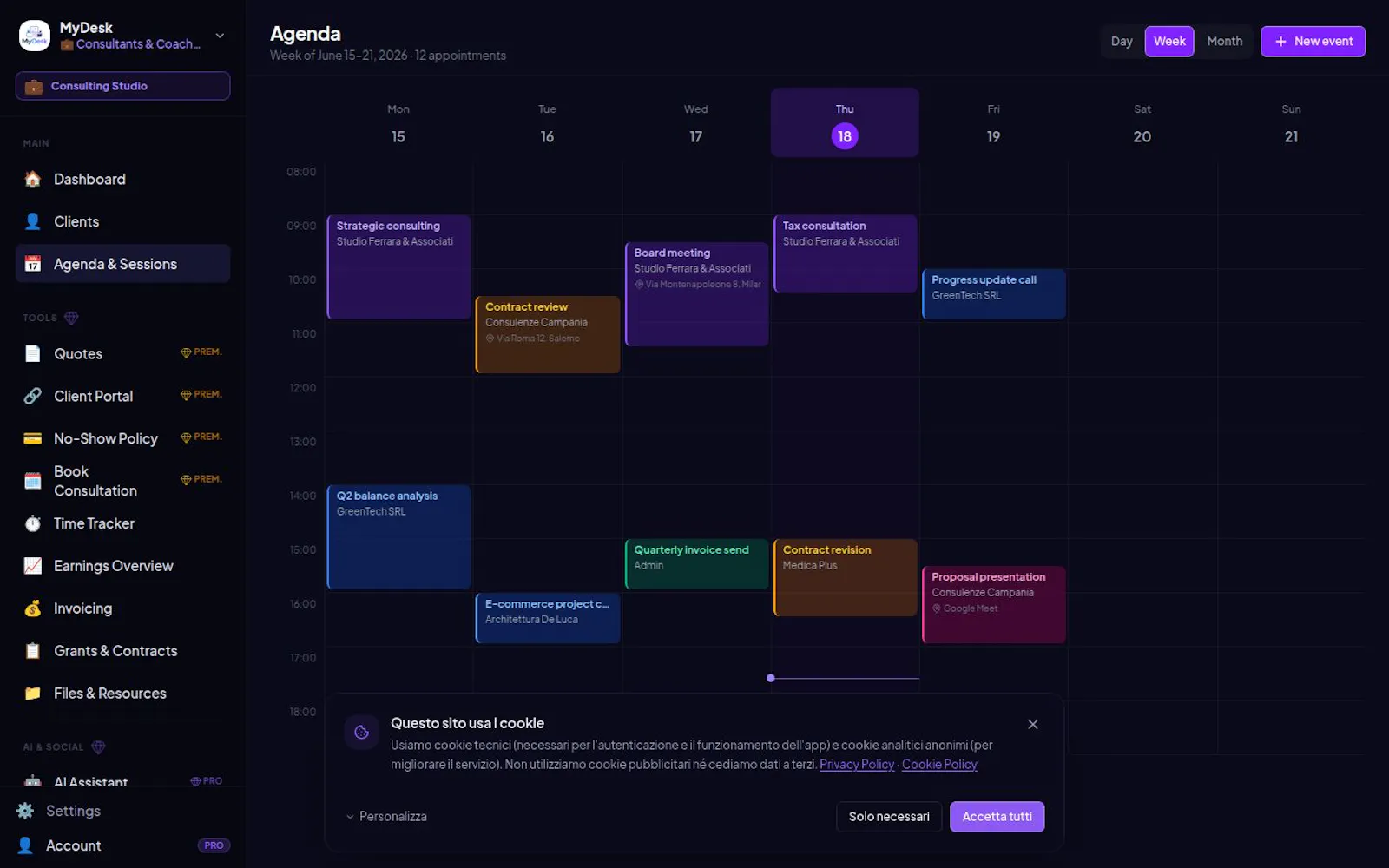
Task: Dismiss the cookie banner with X
Action: pyautogui.click(x=1033, y=724)
